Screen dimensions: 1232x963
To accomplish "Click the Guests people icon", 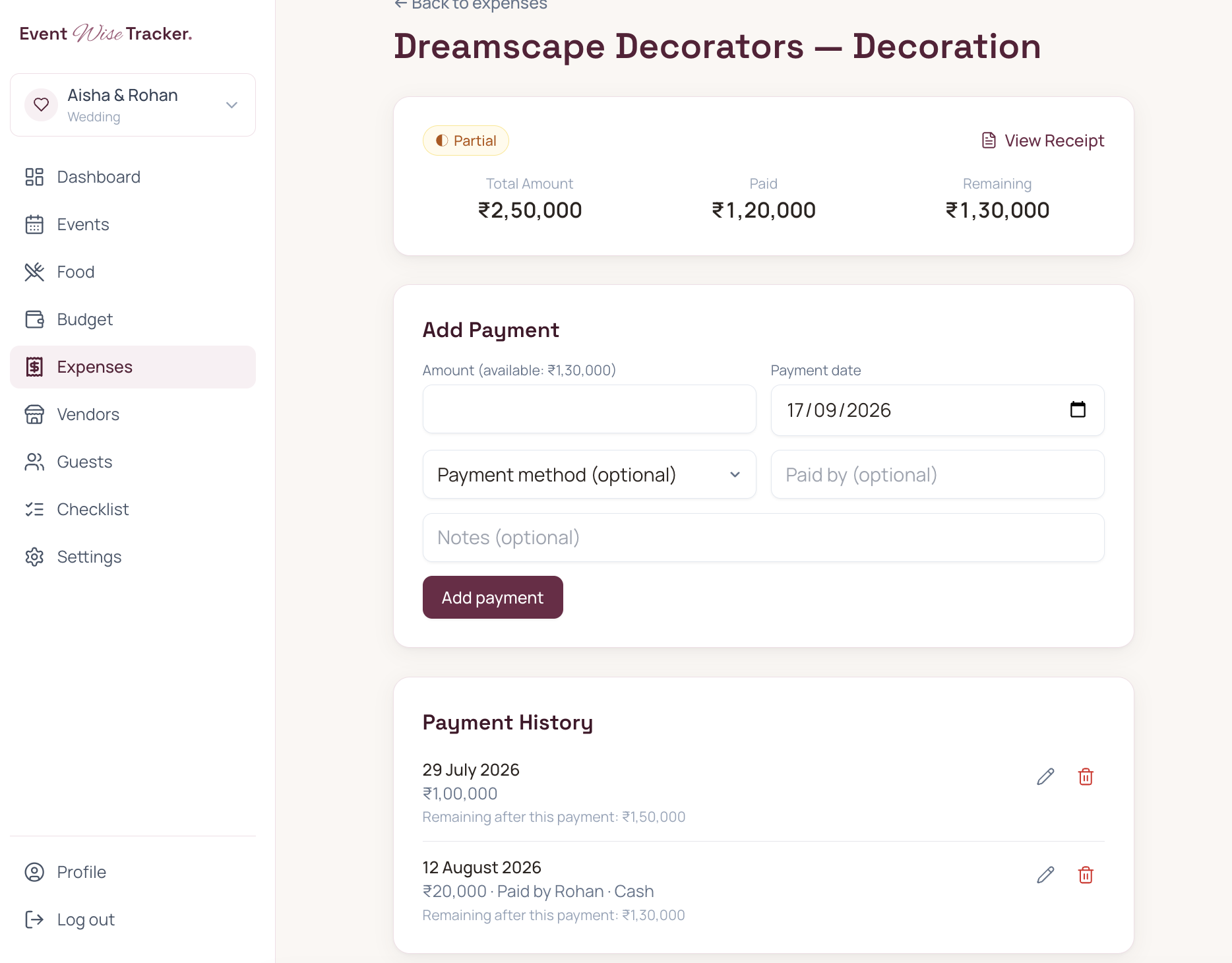I will point(34,462).
